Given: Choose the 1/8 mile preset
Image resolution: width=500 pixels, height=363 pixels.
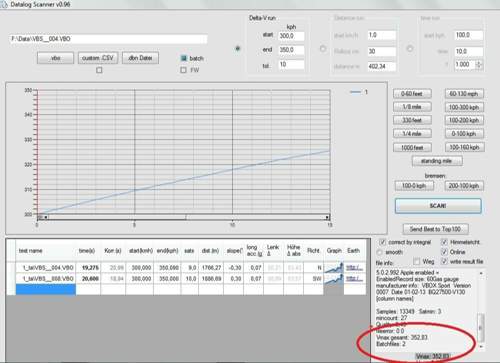Looking at the screenshot, I should pos(412,107).
